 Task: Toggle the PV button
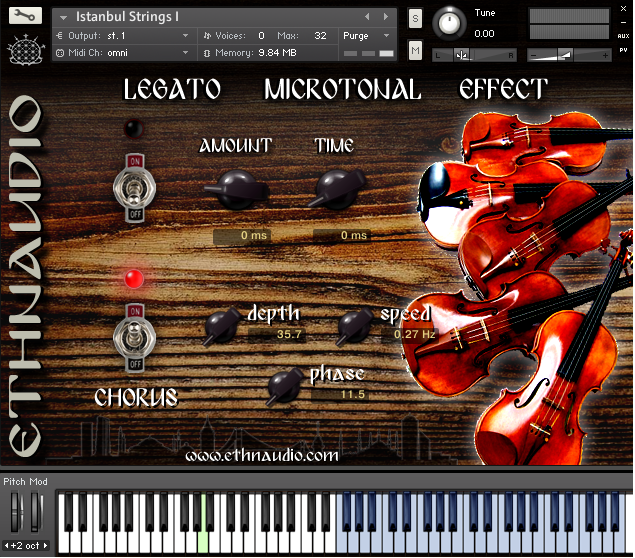[x=623, y=50]
